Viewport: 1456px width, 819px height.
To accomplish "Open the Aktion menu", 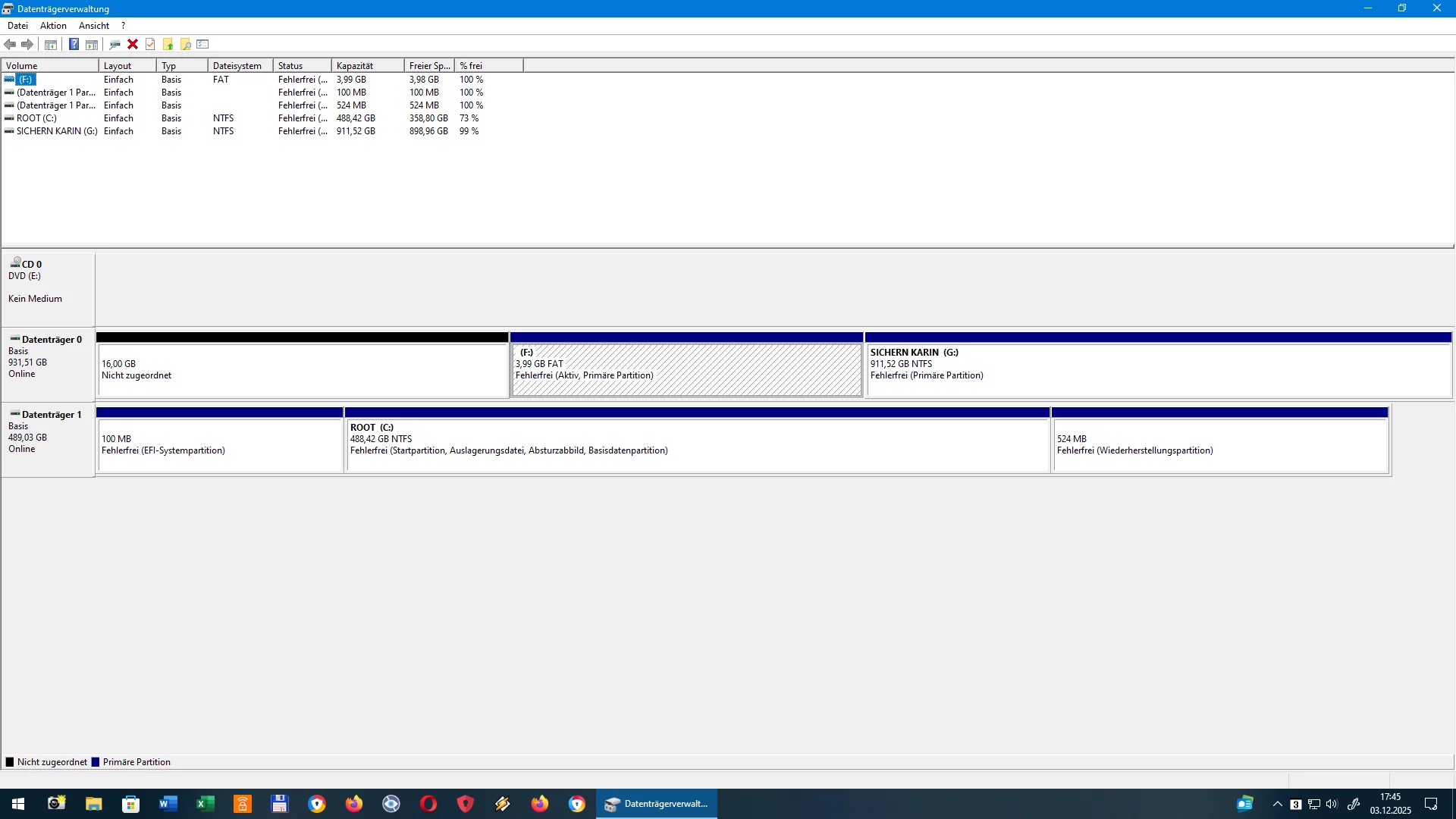I will 52,25.
